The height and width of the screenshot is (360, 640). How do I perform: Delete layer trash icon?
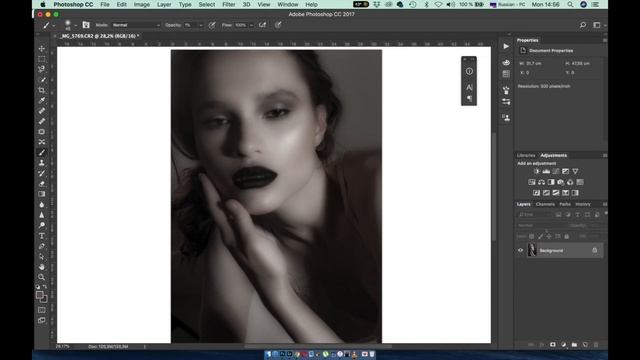(596, 345)
